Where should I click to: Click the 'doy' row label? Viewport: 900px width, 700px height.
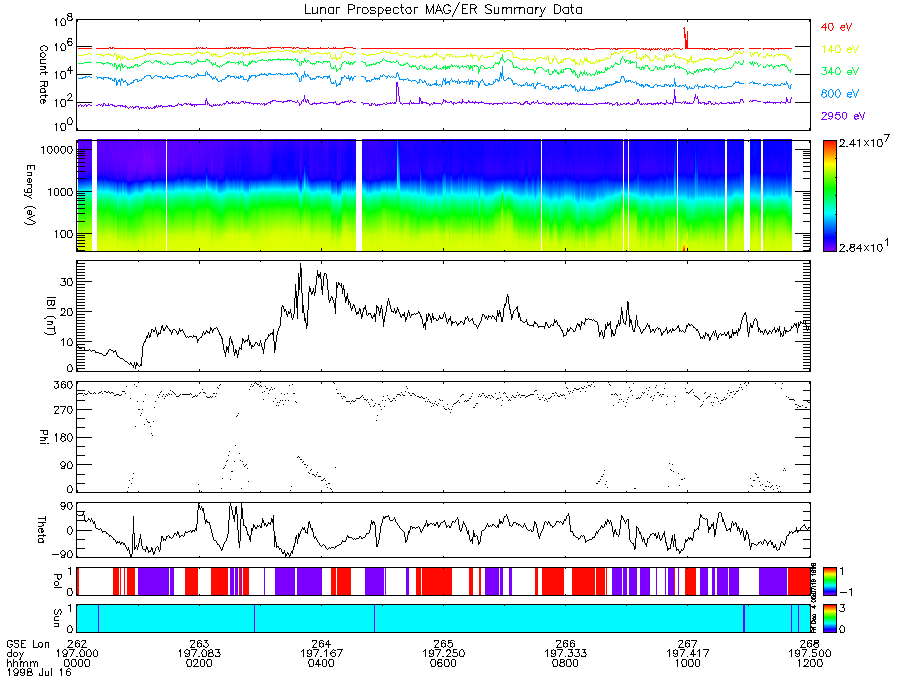point(15,654)
